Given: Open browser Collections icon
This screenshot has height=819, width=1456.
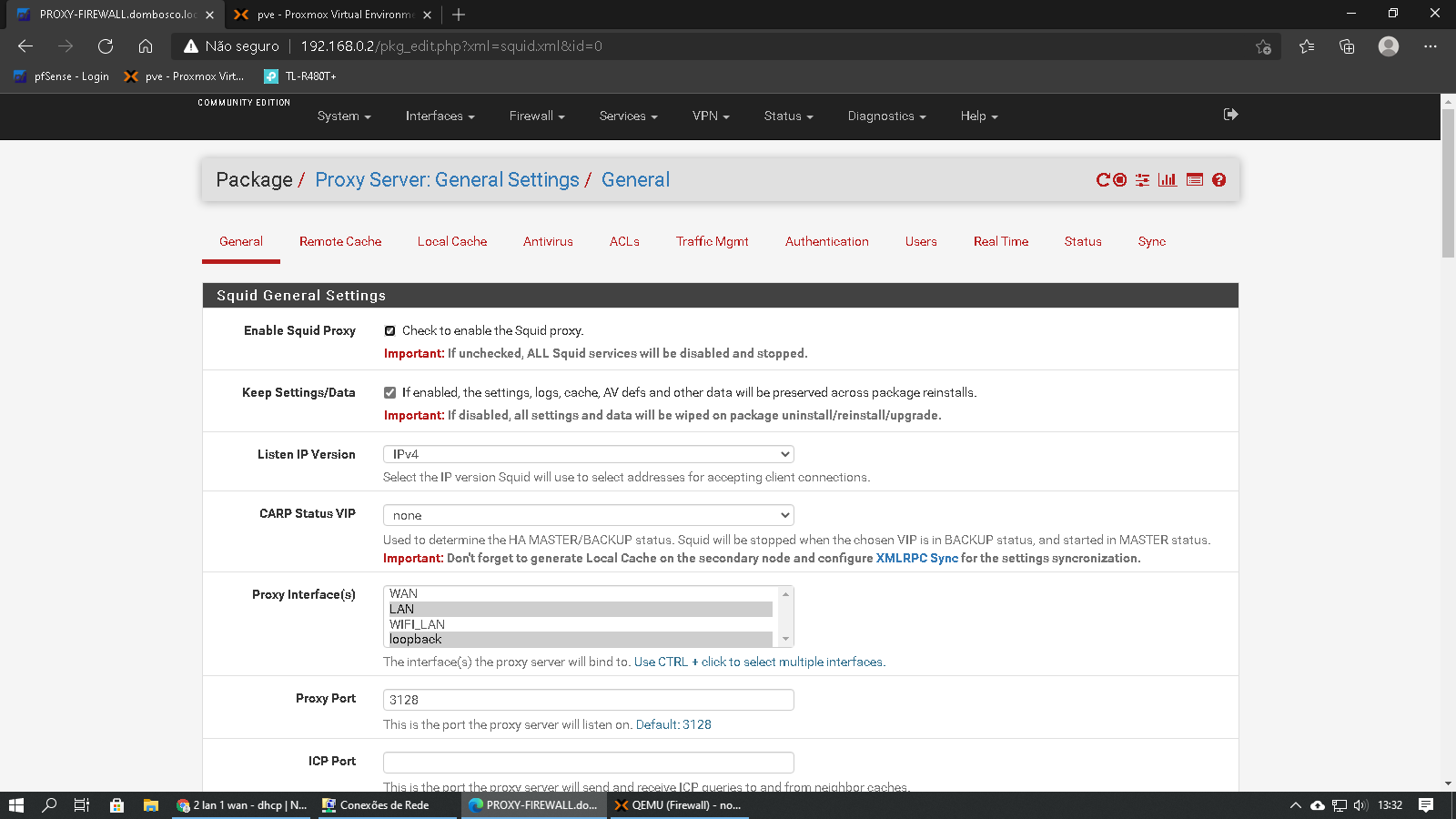Looking at the screenshot, I should tap(1347, 46).
